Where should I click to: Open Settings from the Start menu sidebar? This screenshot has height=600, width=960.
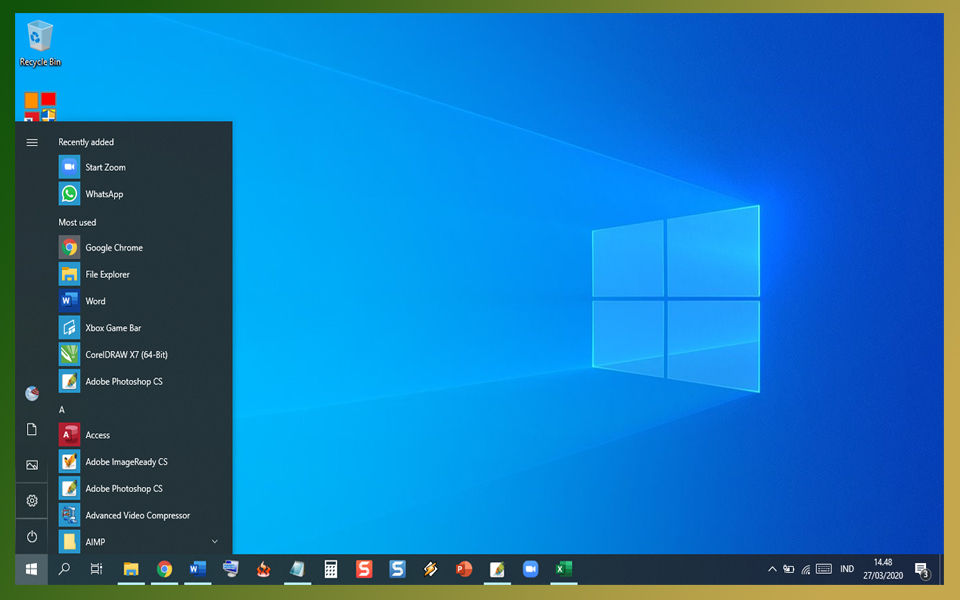(x=31, y=500)
